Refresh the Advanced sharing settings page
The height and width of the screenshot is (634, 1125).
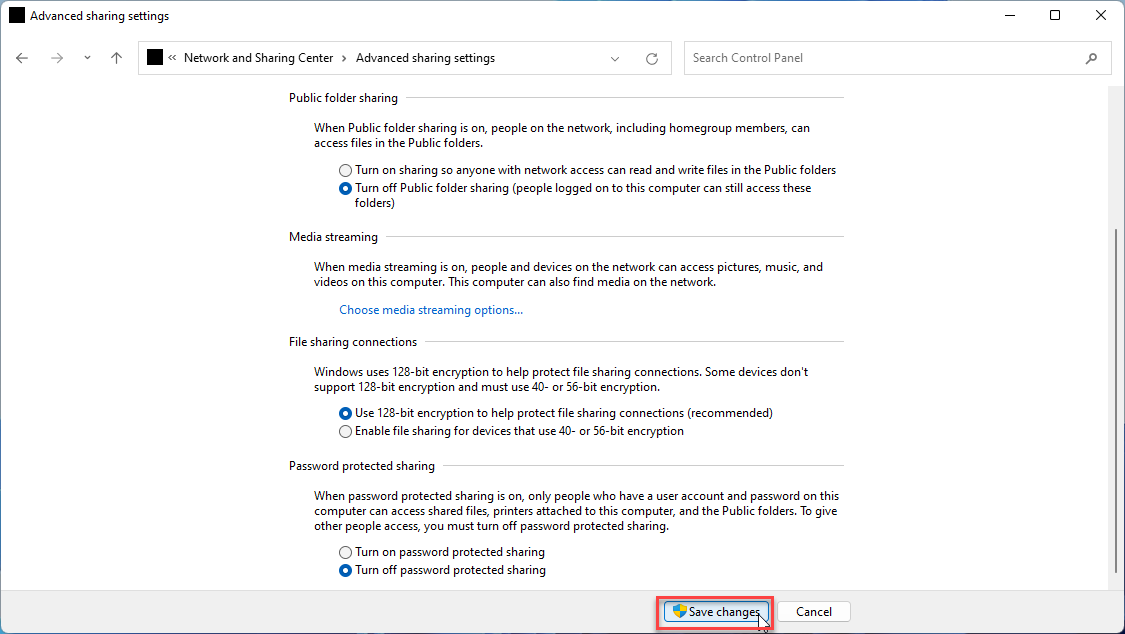tap(651, 59)
